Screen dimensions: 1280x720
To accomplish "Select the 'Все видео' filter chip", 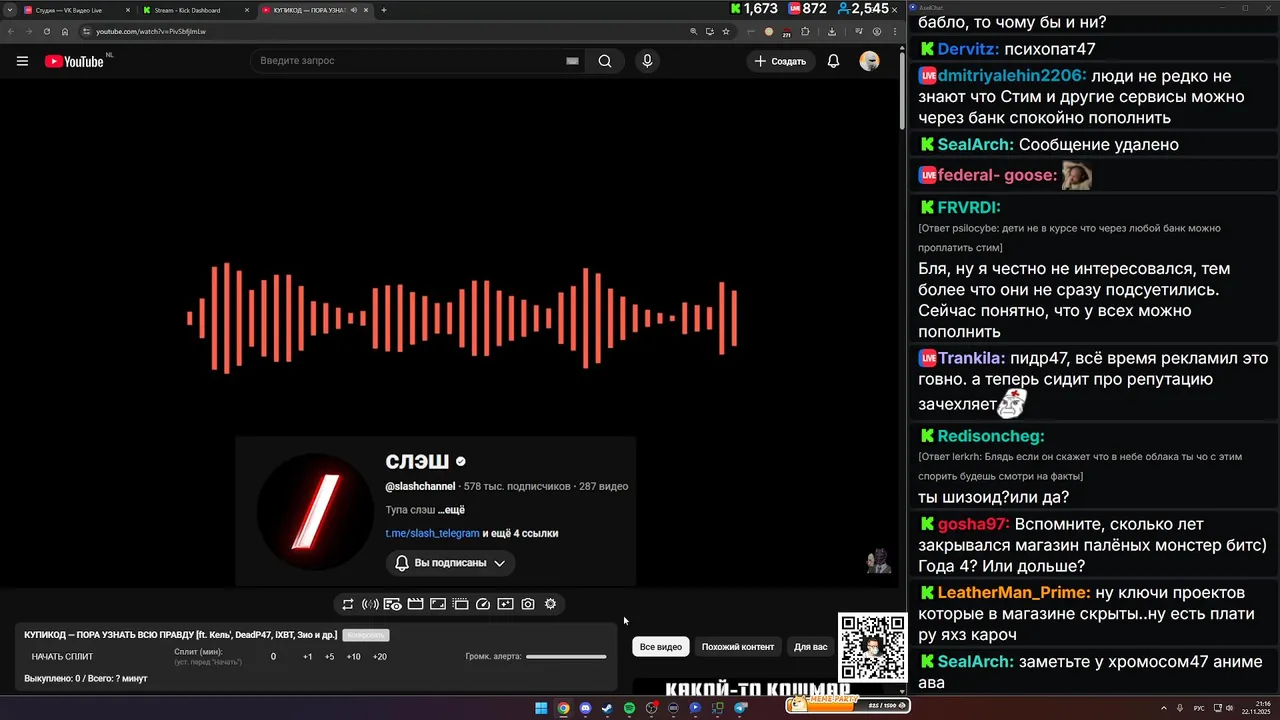I will pyautogui.click(x=661, y=647).
